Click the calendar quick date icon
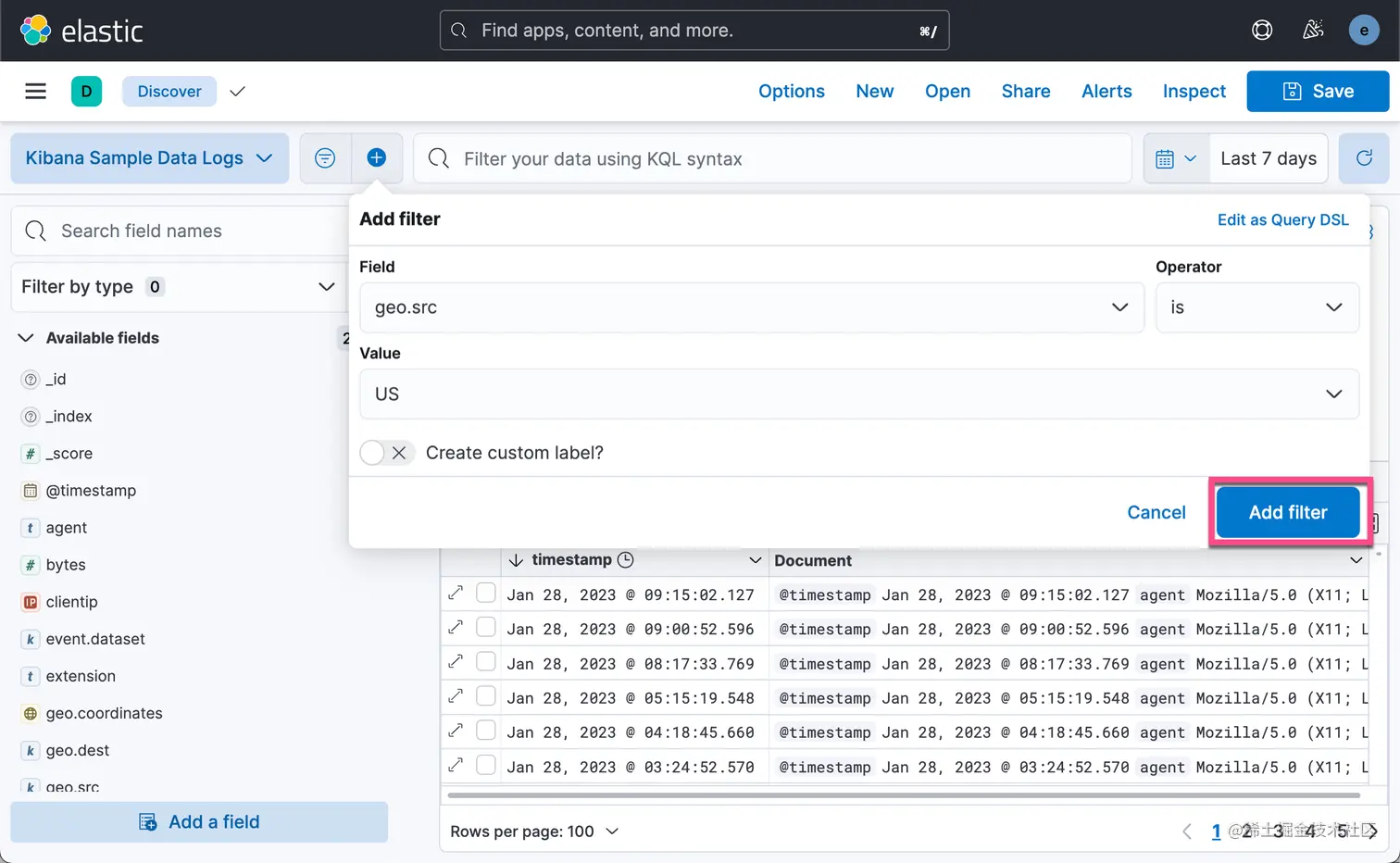Image resolution: width=1400 pixels, height=863 pixels. pos(1176,158)
